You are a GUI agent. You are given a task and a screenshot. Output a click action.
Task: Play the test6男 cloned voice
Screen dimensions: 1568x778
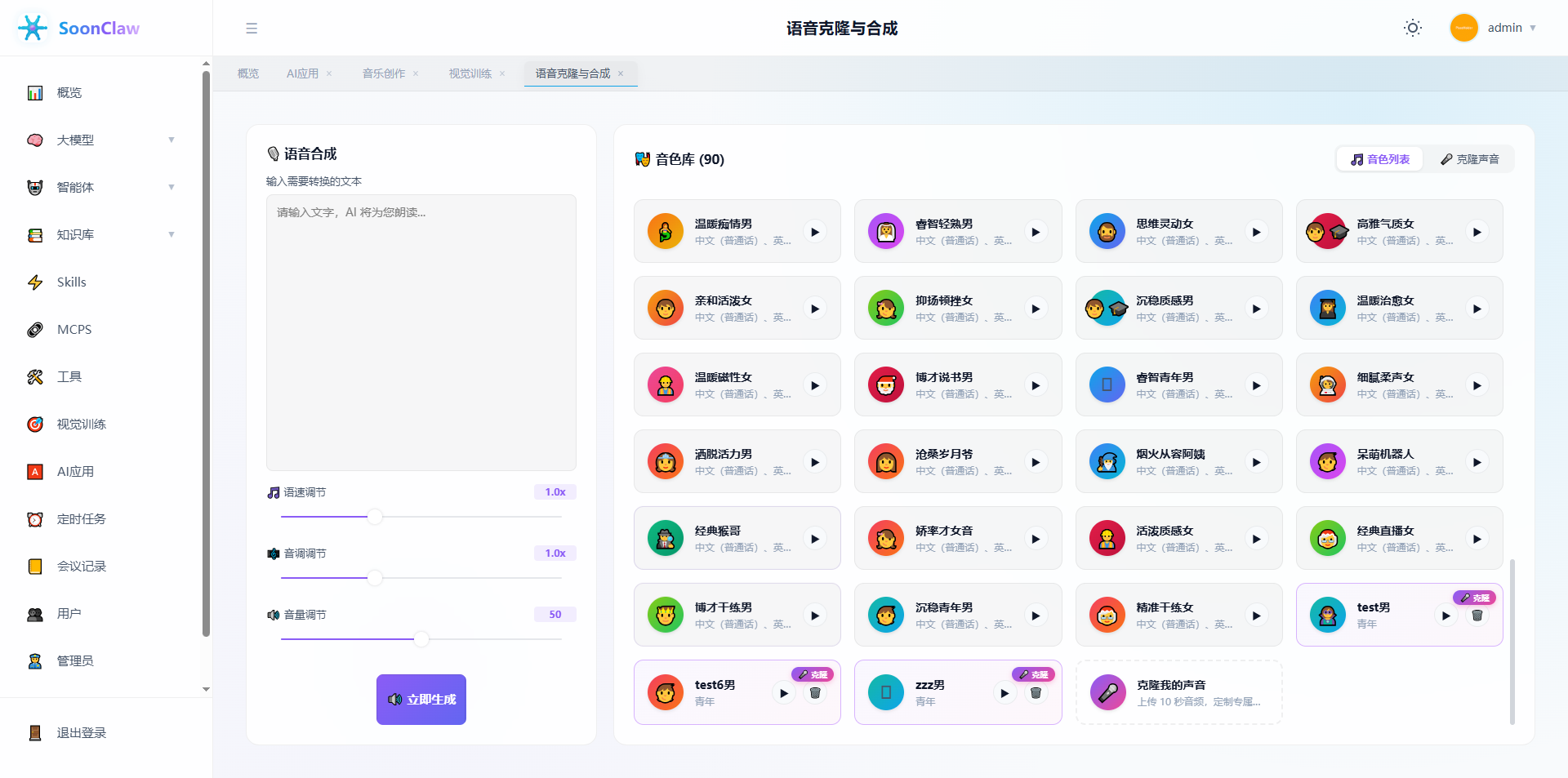tap(784, 693)
